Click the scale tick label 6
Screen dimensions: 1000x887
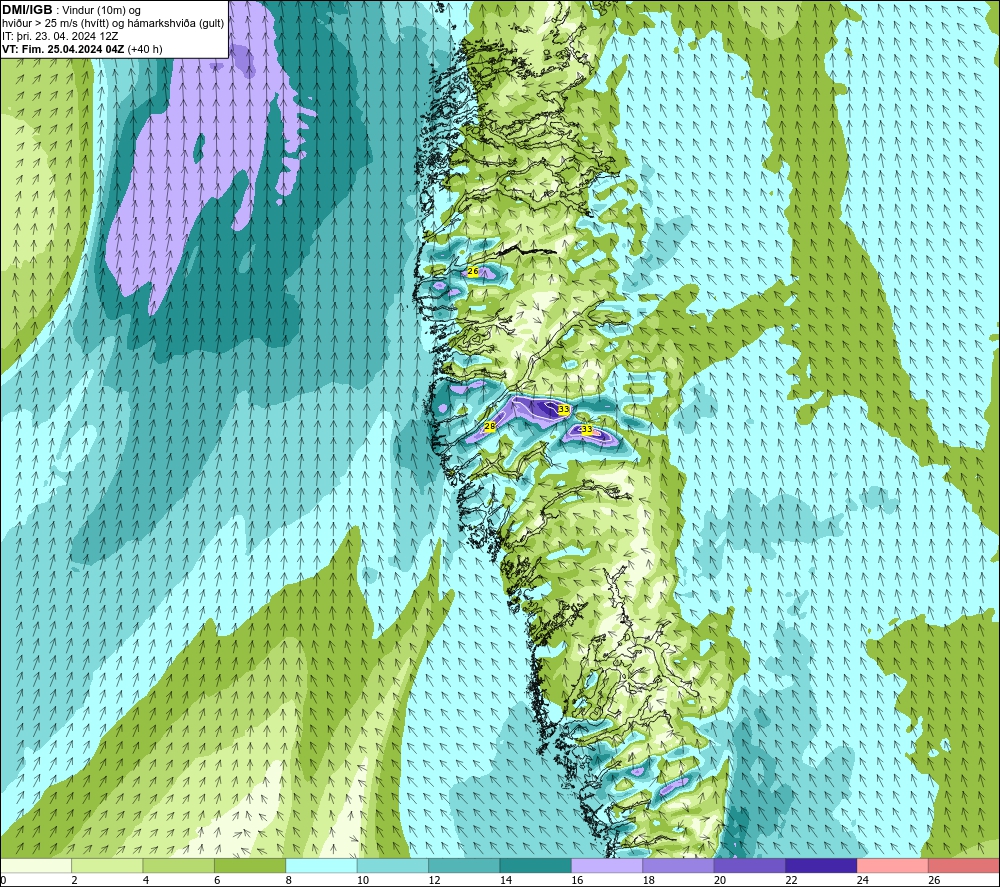coord(217,880)
